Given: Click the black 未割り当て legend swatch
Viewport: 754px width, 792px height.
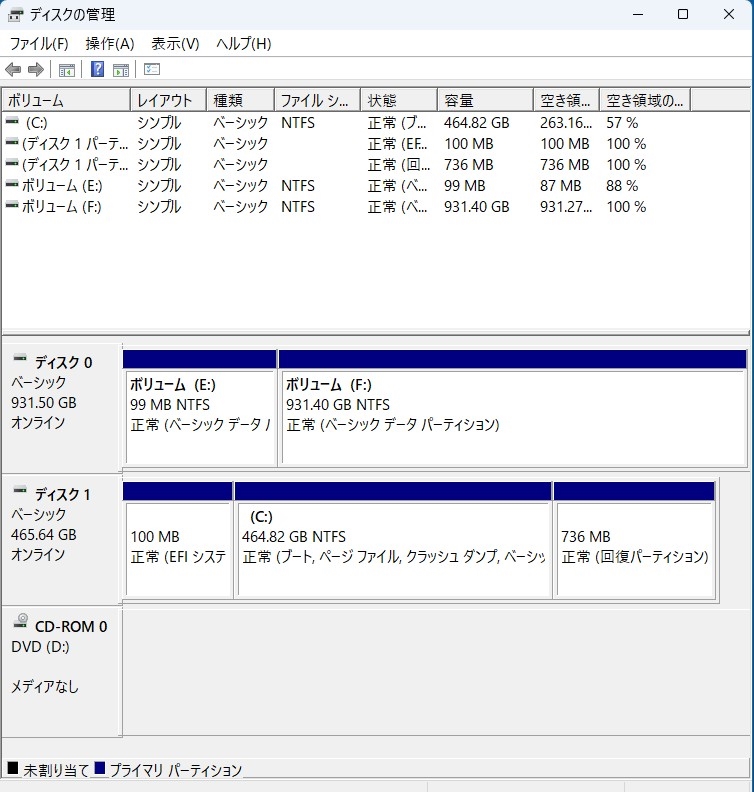Looking at the screenshot, I should pyautogui.click(x=13, y=768).
